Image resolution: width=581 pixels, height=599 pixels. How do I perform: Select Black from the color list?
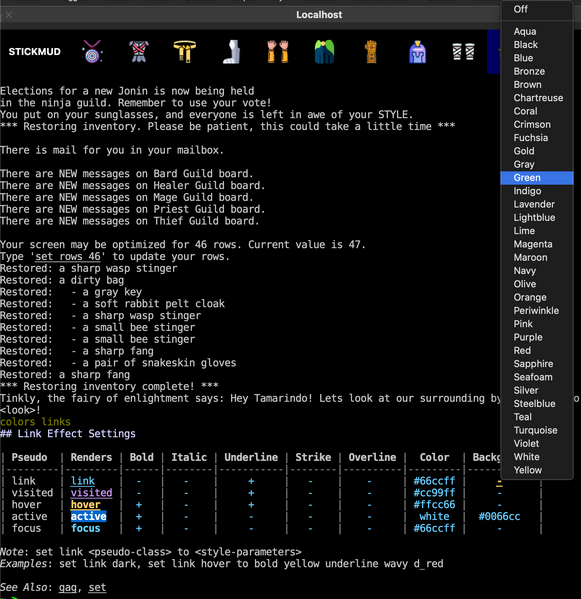[x=537, y=45]
